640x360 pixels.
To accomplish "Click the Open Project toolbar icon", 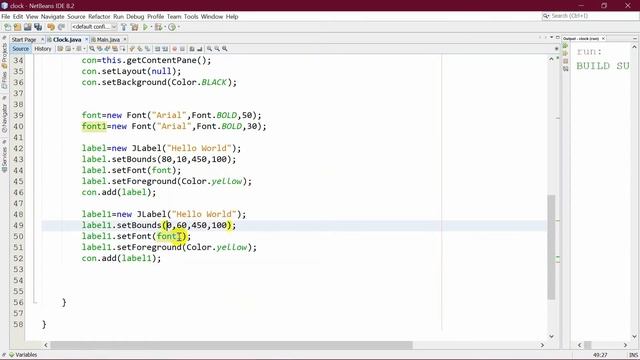I will [x=27, y=27].
